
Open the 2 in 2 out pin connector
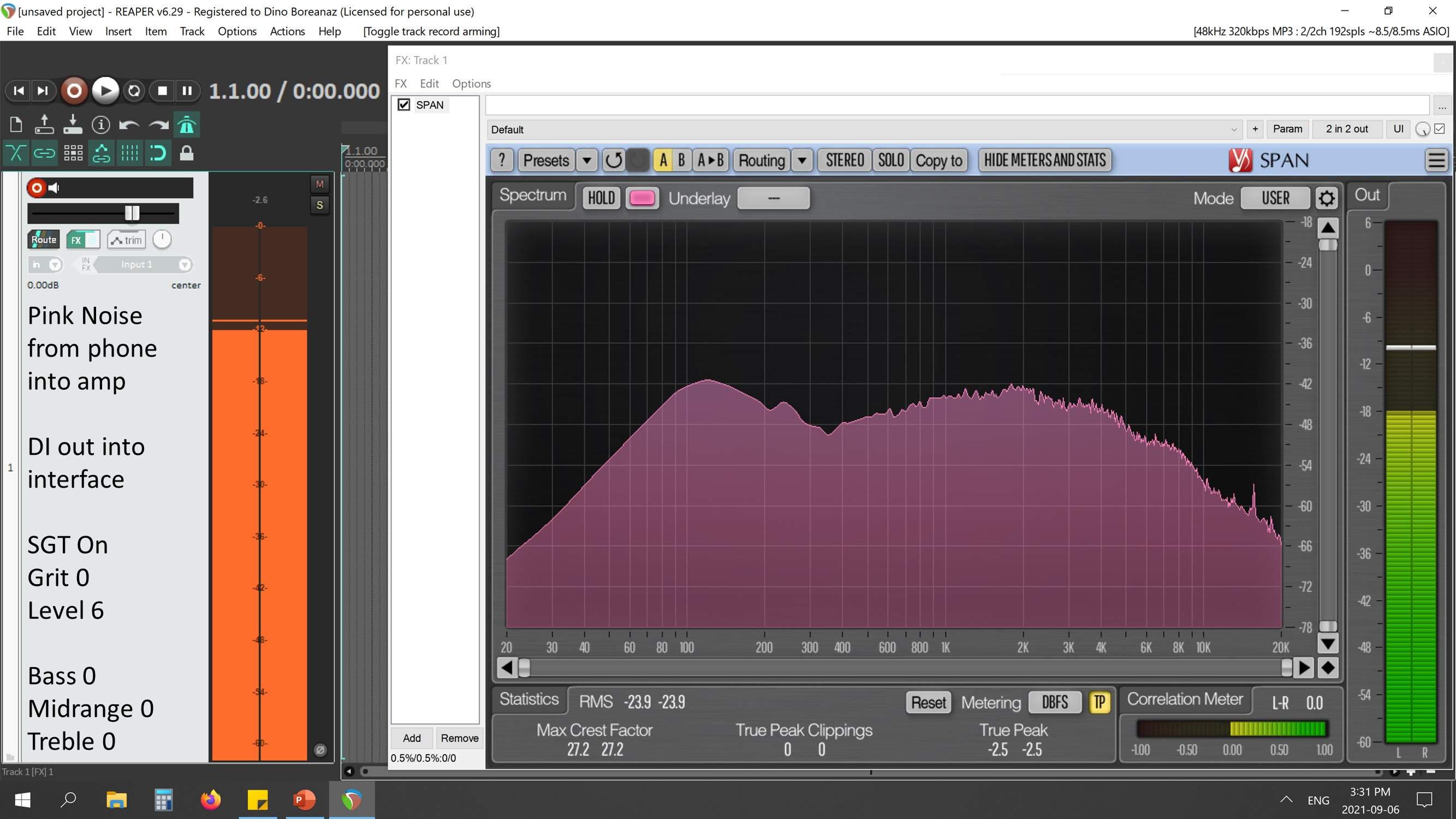coord(1347,129)
